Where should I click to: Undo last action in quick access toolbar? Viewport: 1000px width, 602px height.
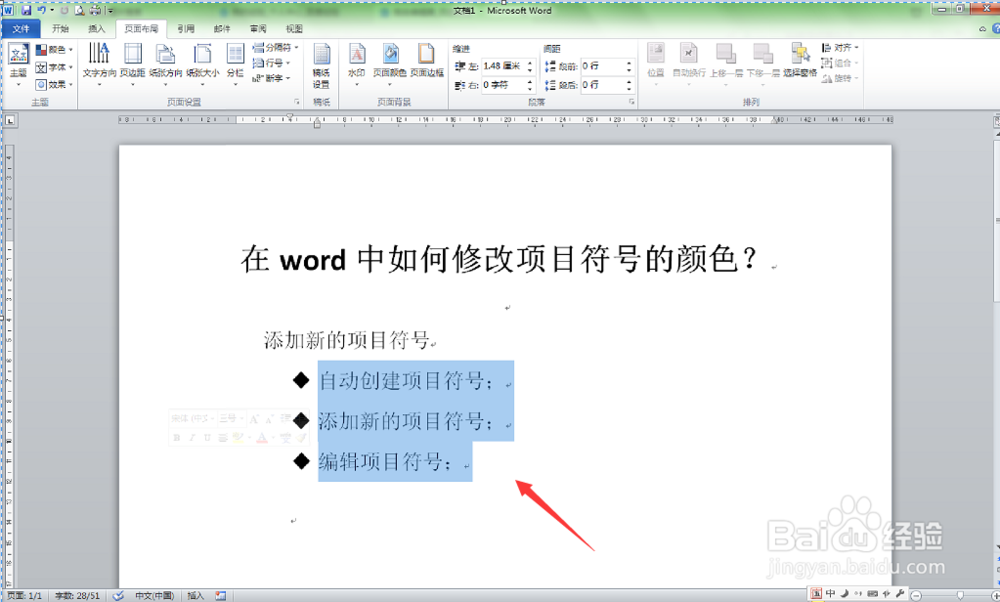[x=41, y=10]
